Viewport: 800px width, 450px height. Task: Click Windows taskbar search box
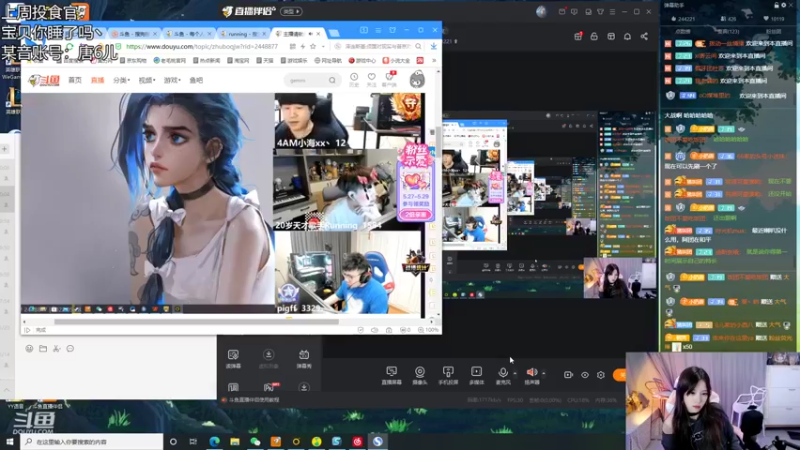click(92, 441)
